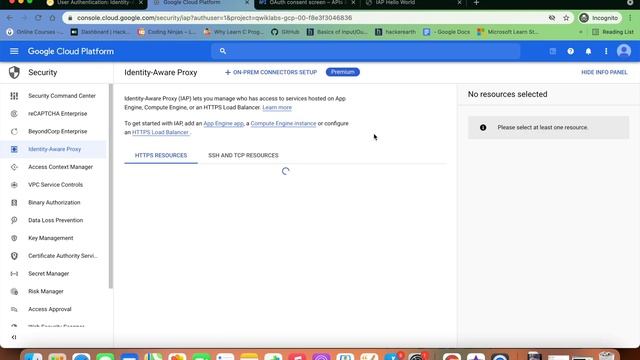Click the BeyondCorp Enterprise icon

click(14, 131)
